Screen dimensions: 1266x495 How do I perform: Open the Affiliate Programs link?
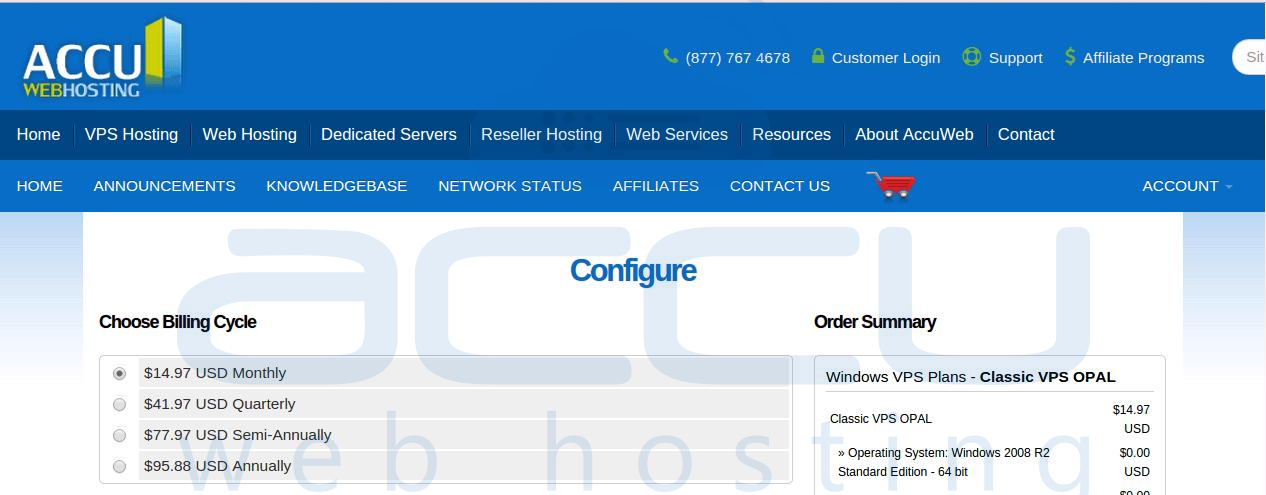coord(1144,58)
